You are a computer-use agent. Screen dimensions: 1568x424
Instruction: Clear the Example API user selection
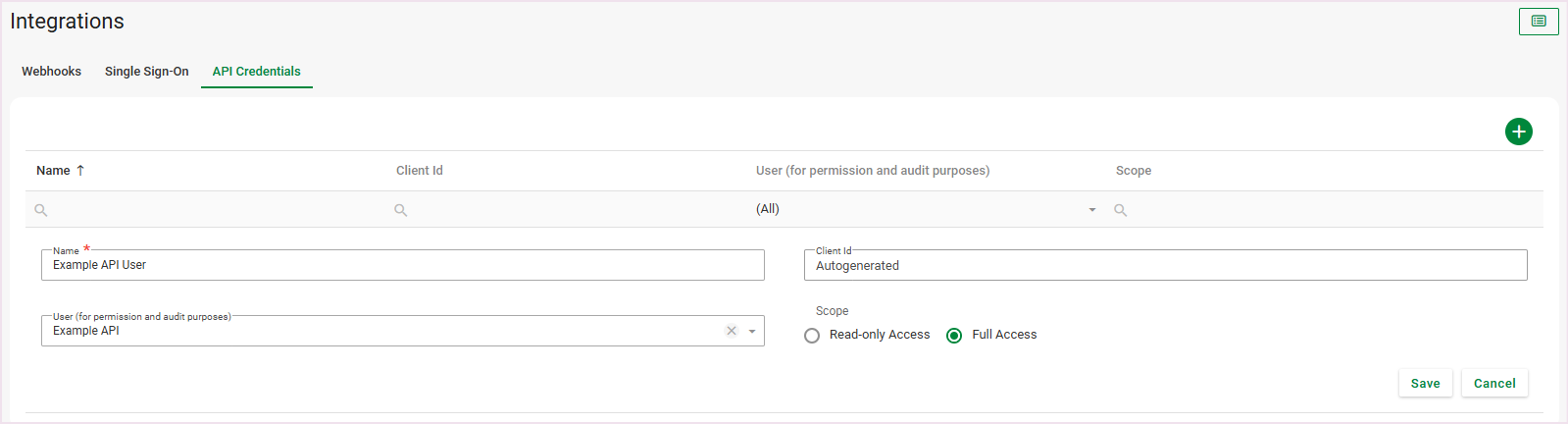click(x=732, y=331)
